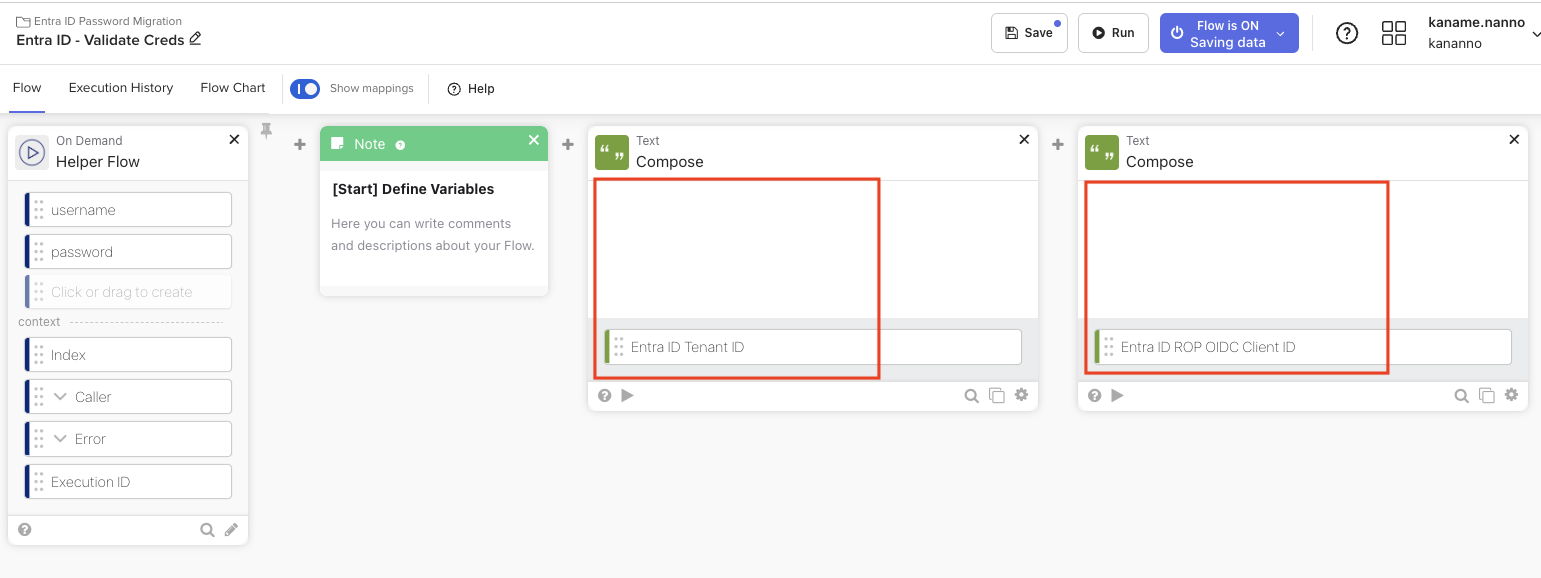Click the 'Click or drag to create' field
The image size is (1541, 578).
click(130, 292)
